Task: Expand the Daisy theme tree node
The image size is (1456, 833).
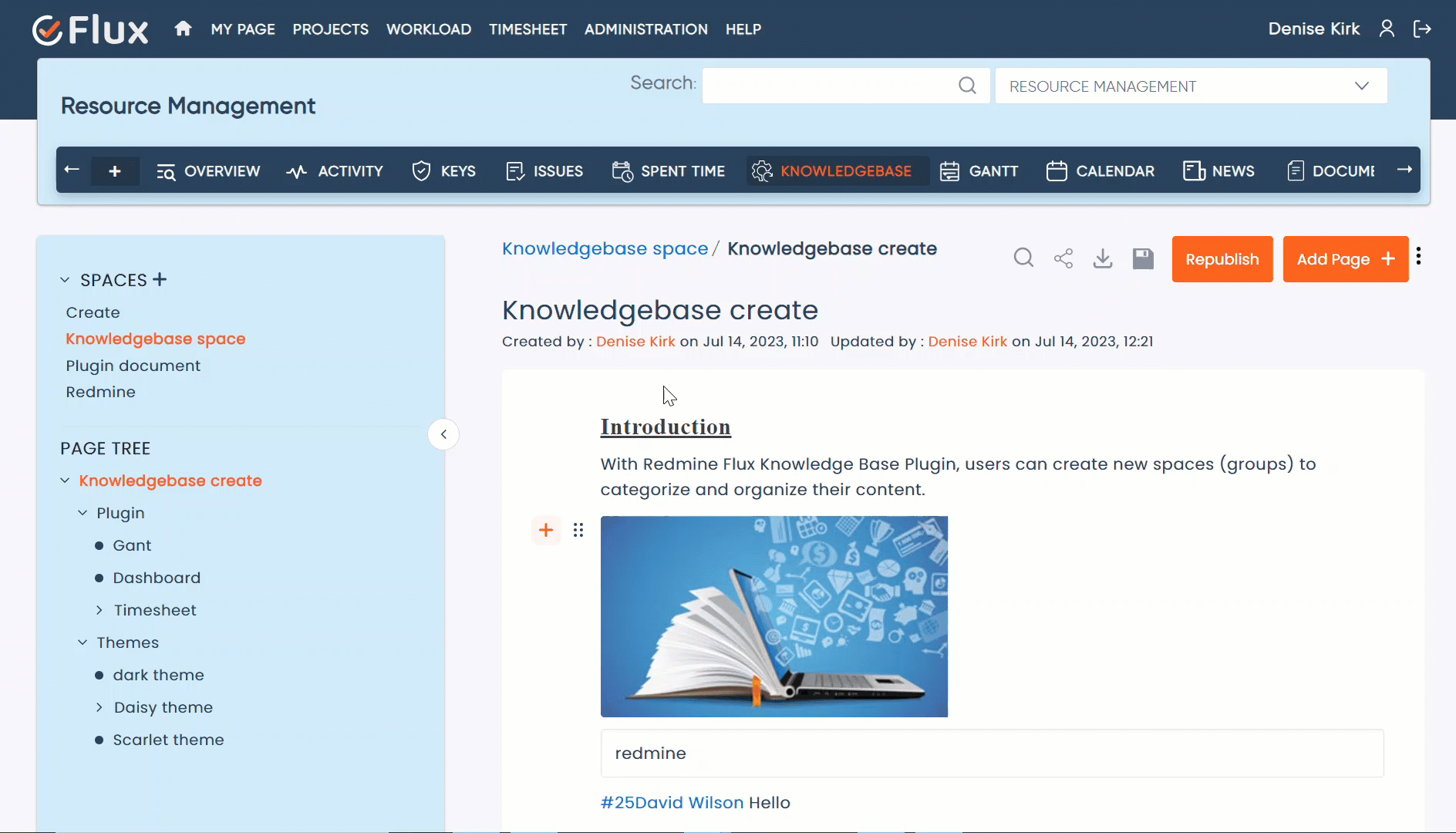Action: [x=99, y=707]
